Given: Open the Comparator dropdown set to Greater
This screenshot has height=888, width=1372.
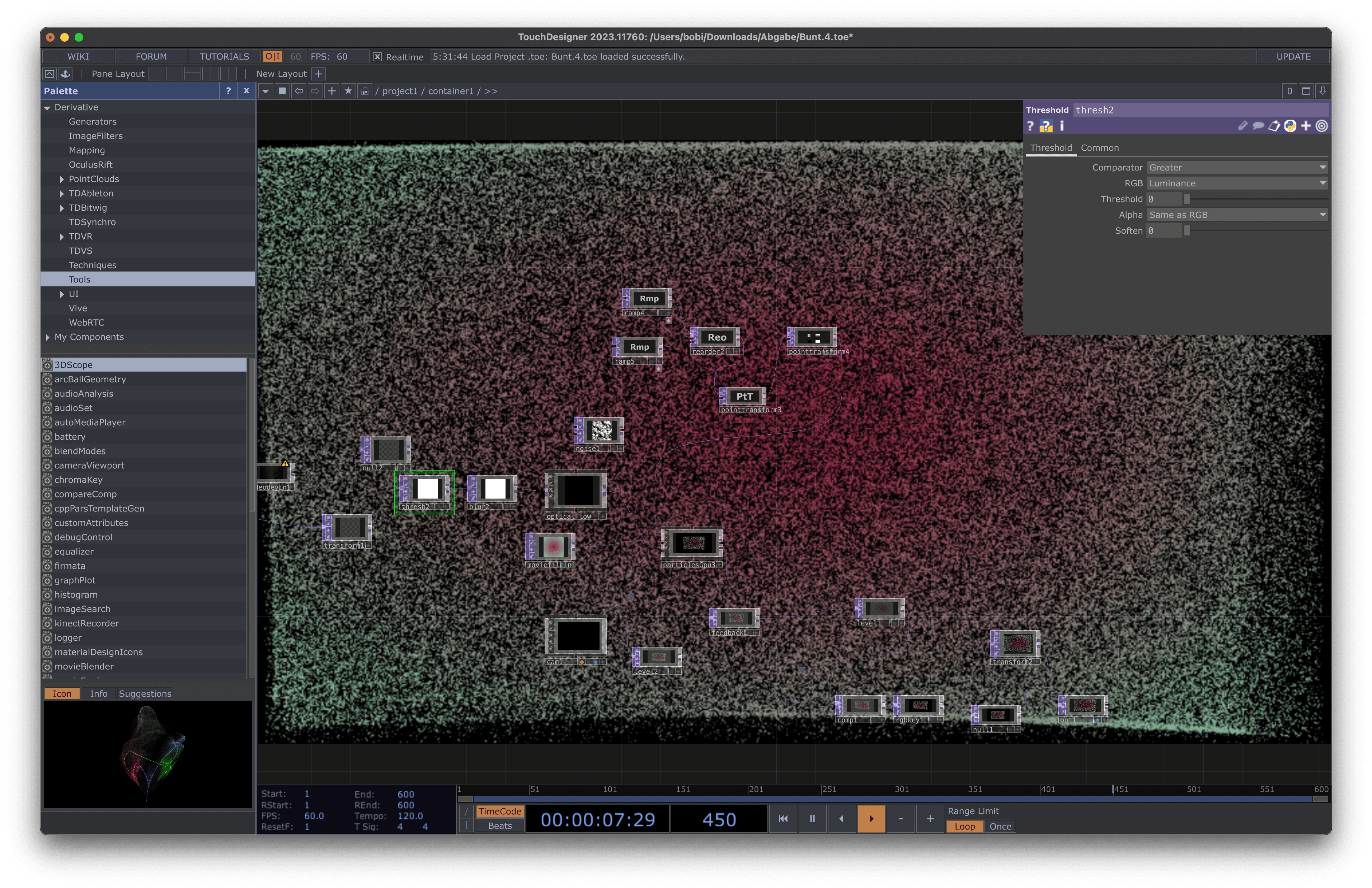Looking at the screenshot, I should pos(1237,167).
